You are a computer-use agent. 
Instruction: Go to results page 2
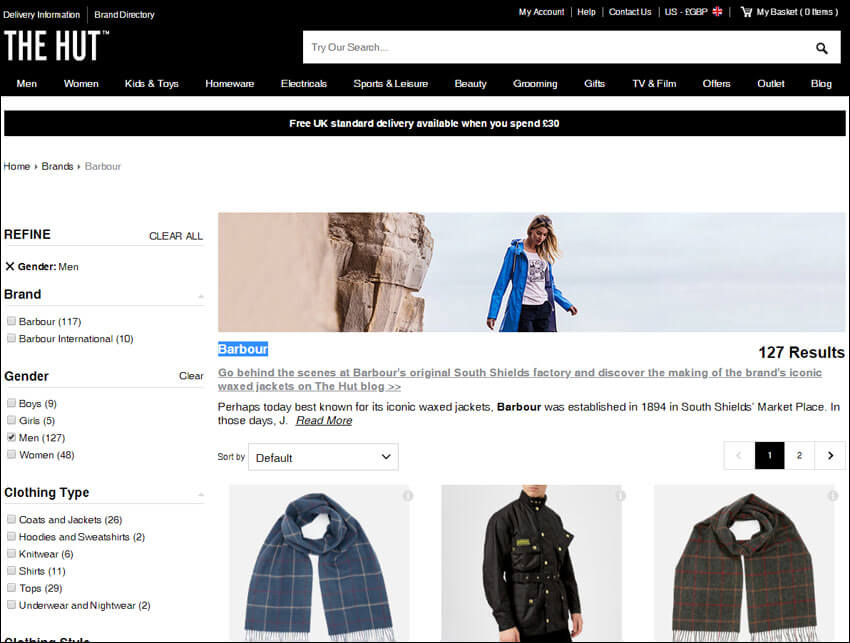click(799, 455)
